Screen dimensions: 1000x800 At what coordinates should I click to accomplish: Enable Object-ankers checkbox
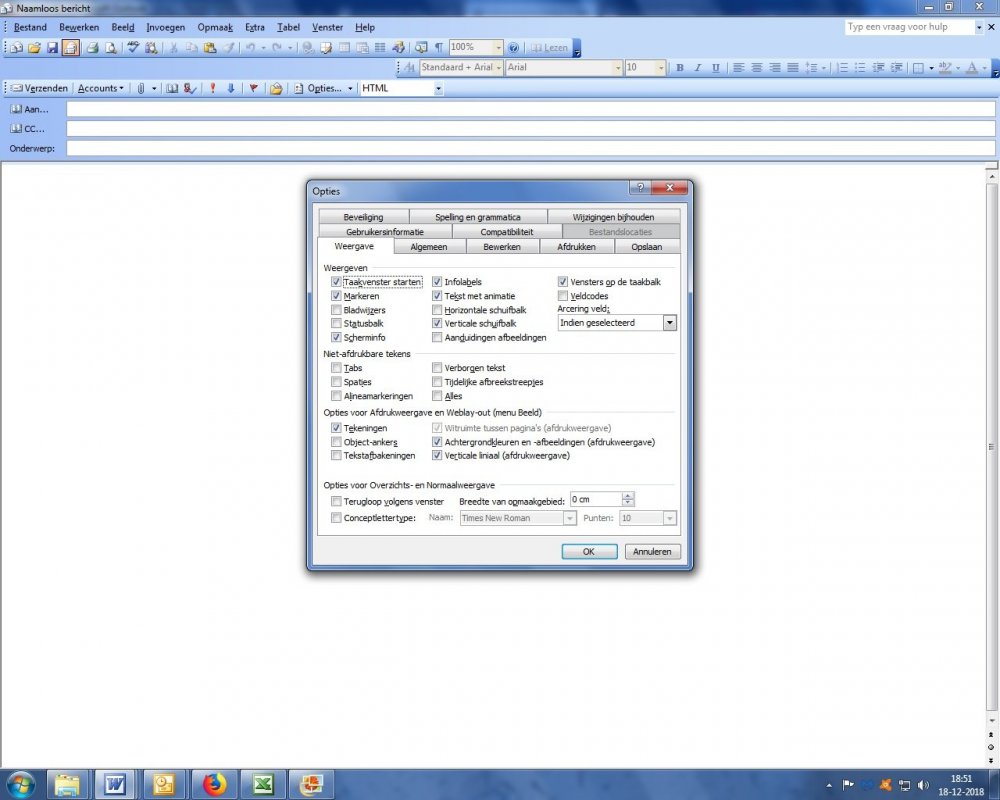(x=336, y=441)
